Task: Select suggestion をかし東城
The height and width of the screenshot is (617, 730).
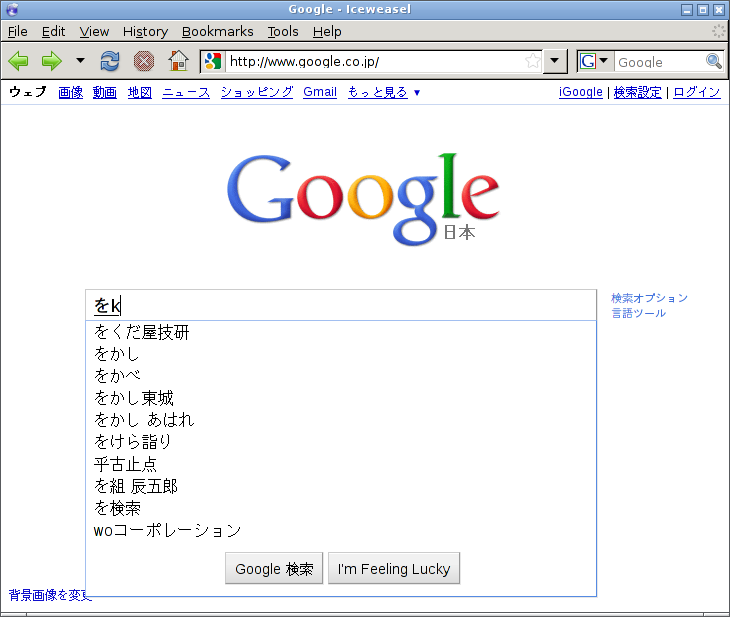Action: click(x=341, y=398)
